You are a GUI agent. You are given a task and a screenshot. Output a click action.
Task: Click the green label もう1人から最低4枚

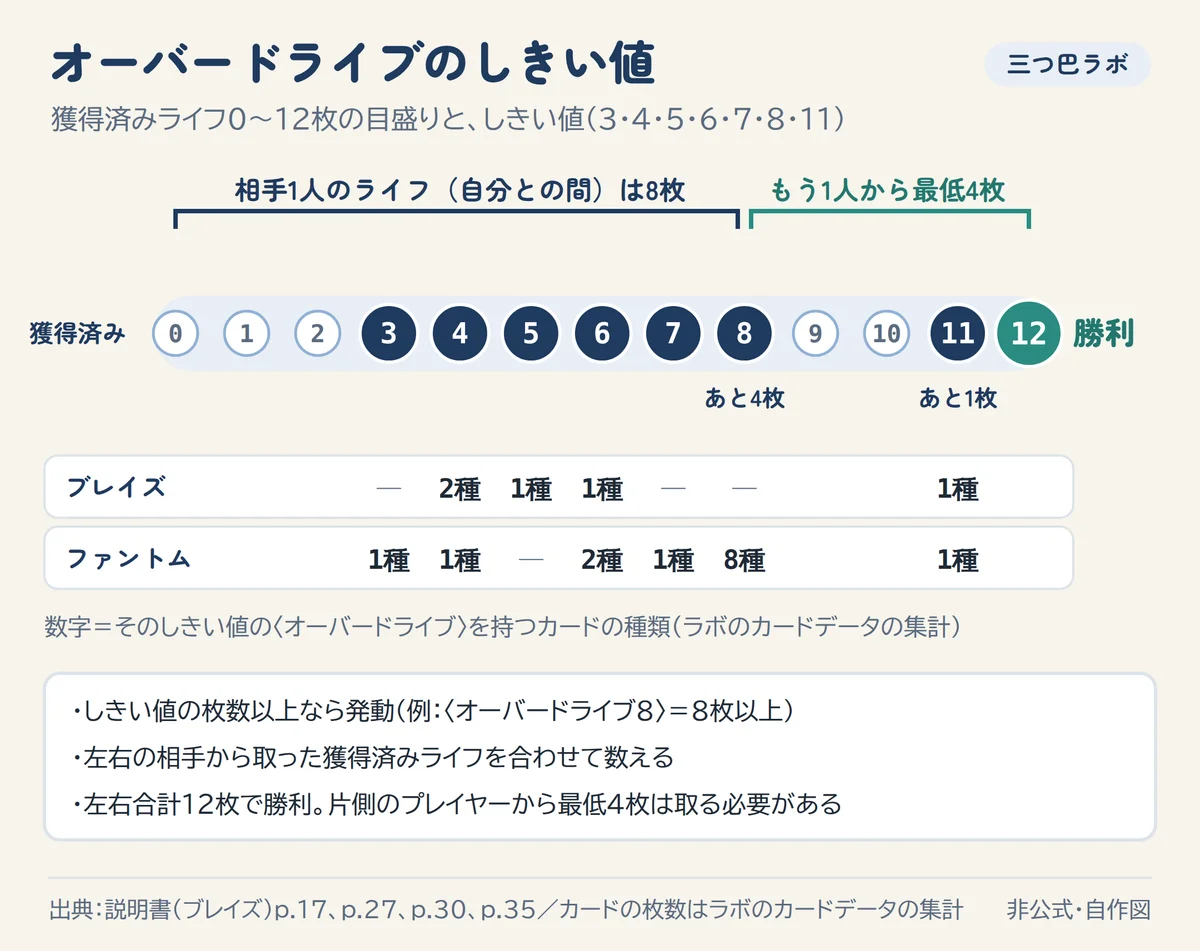pos(888,190)
